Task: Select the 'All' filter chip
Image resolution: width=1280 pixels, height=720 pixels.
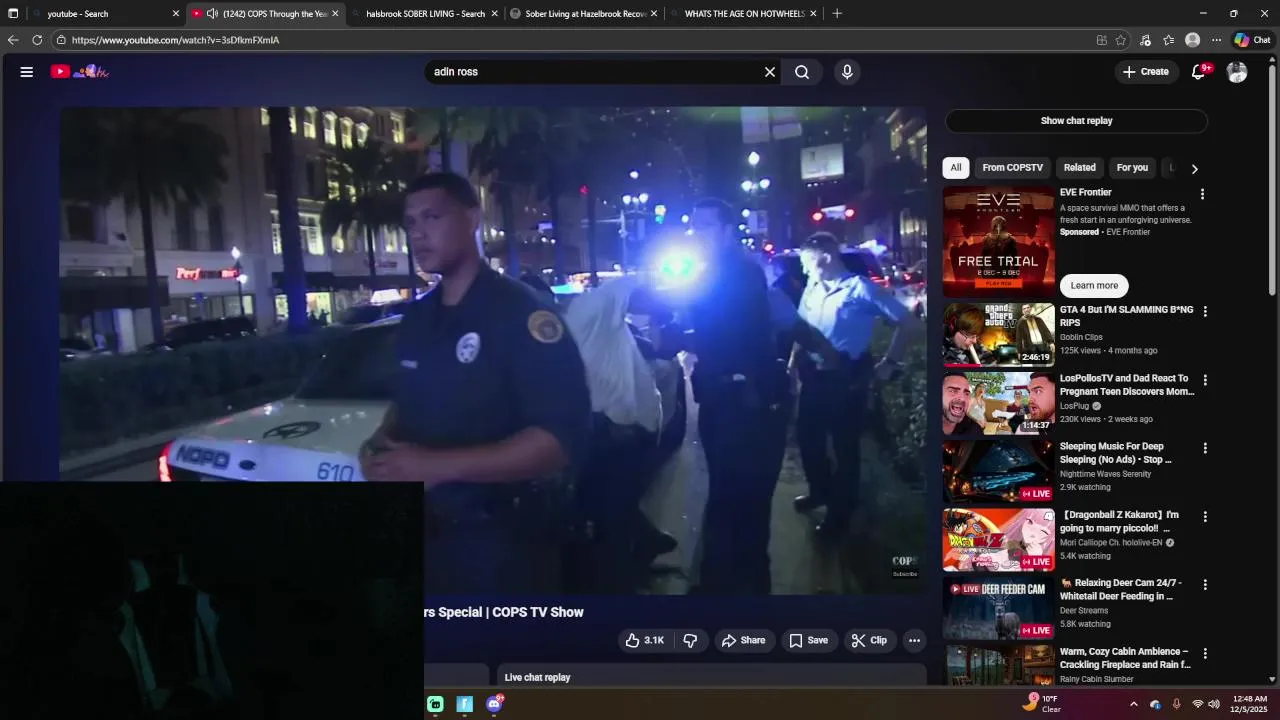Action: tap(956, 168)
